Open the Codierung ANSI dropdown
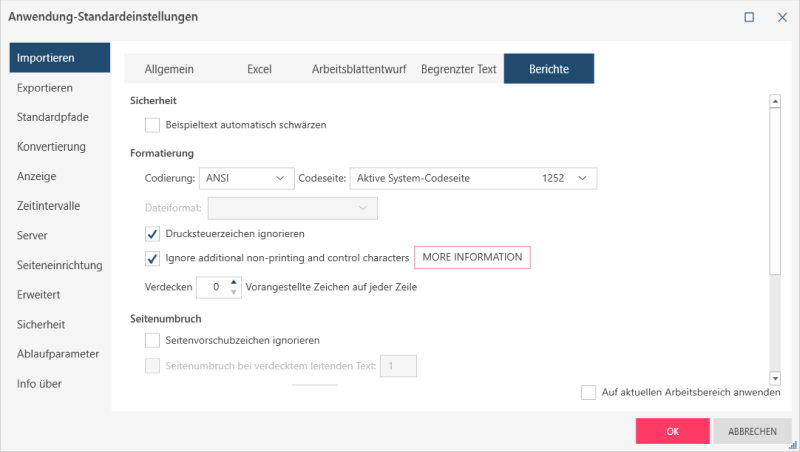 245,178
